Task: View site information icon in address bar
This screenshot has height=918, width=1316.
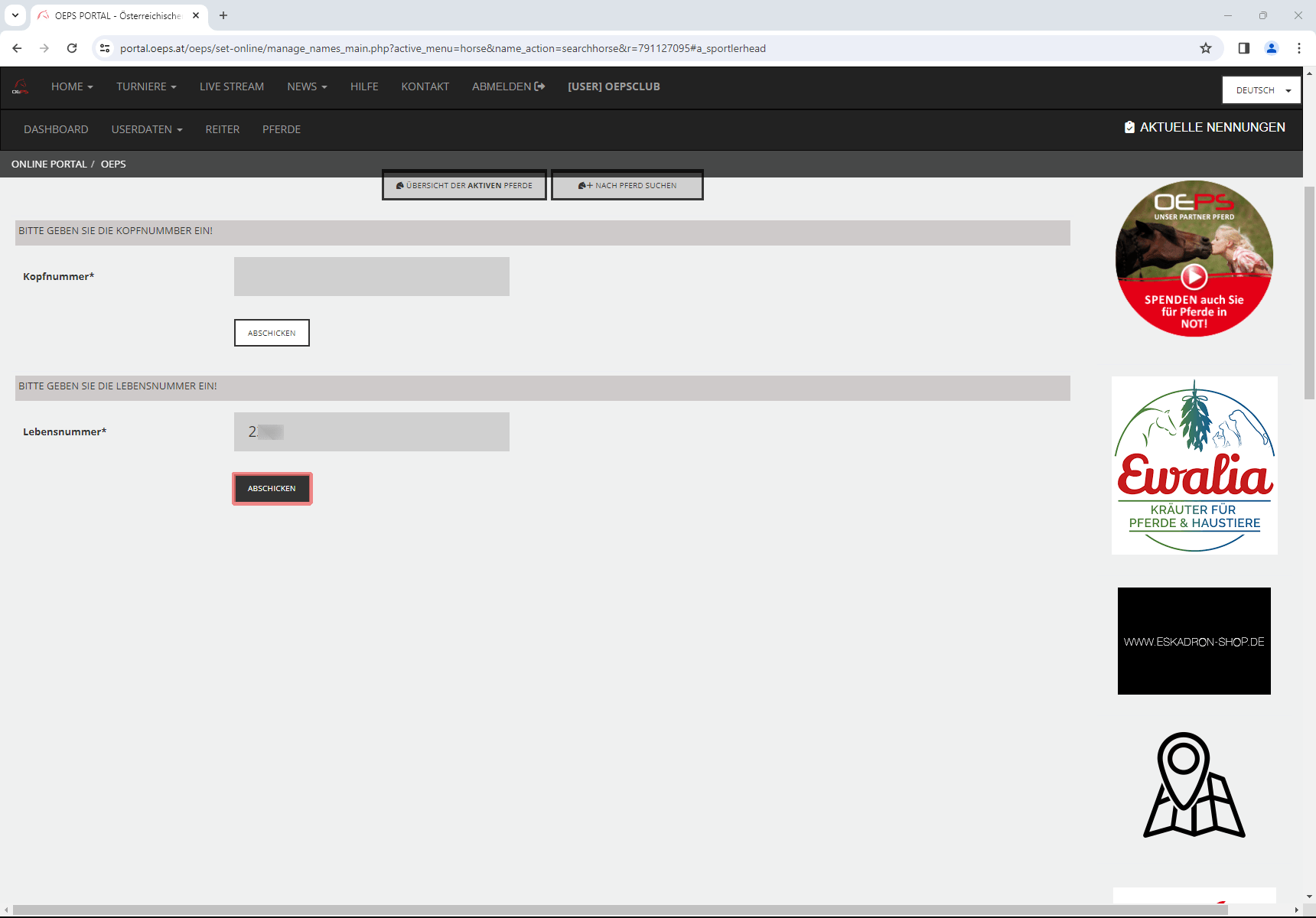Action: click(x=105, y=48)
